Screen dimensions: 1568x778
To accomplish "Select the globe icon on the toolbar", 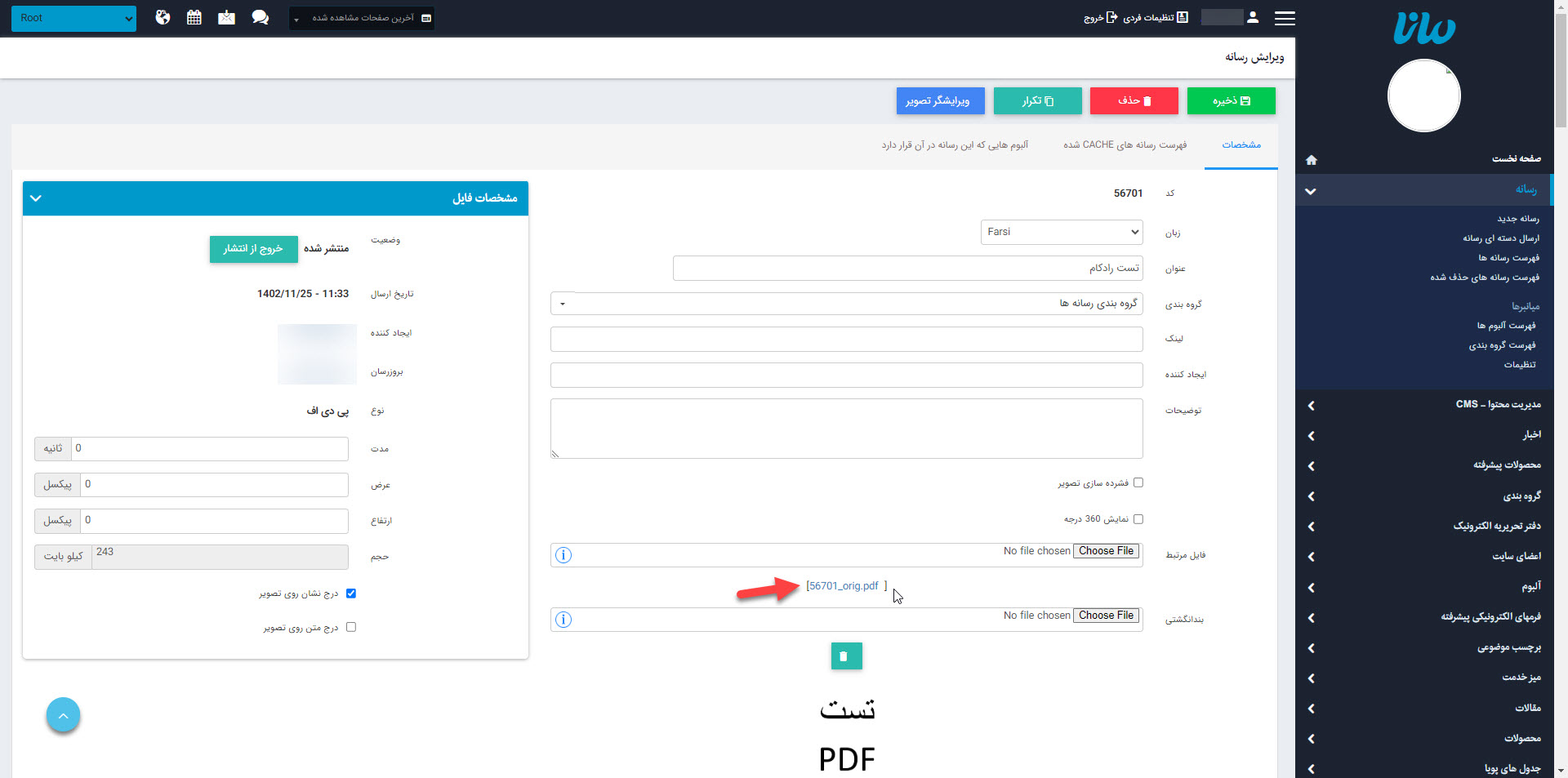I will click(162, 17).
